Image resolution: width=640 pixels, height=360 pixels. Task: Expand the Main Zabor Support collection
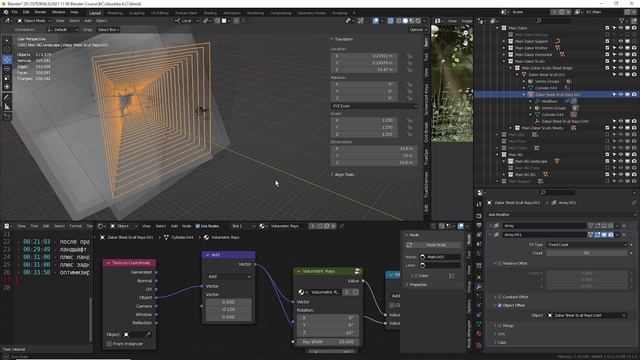pyautogui.click(x=504, y=41)
